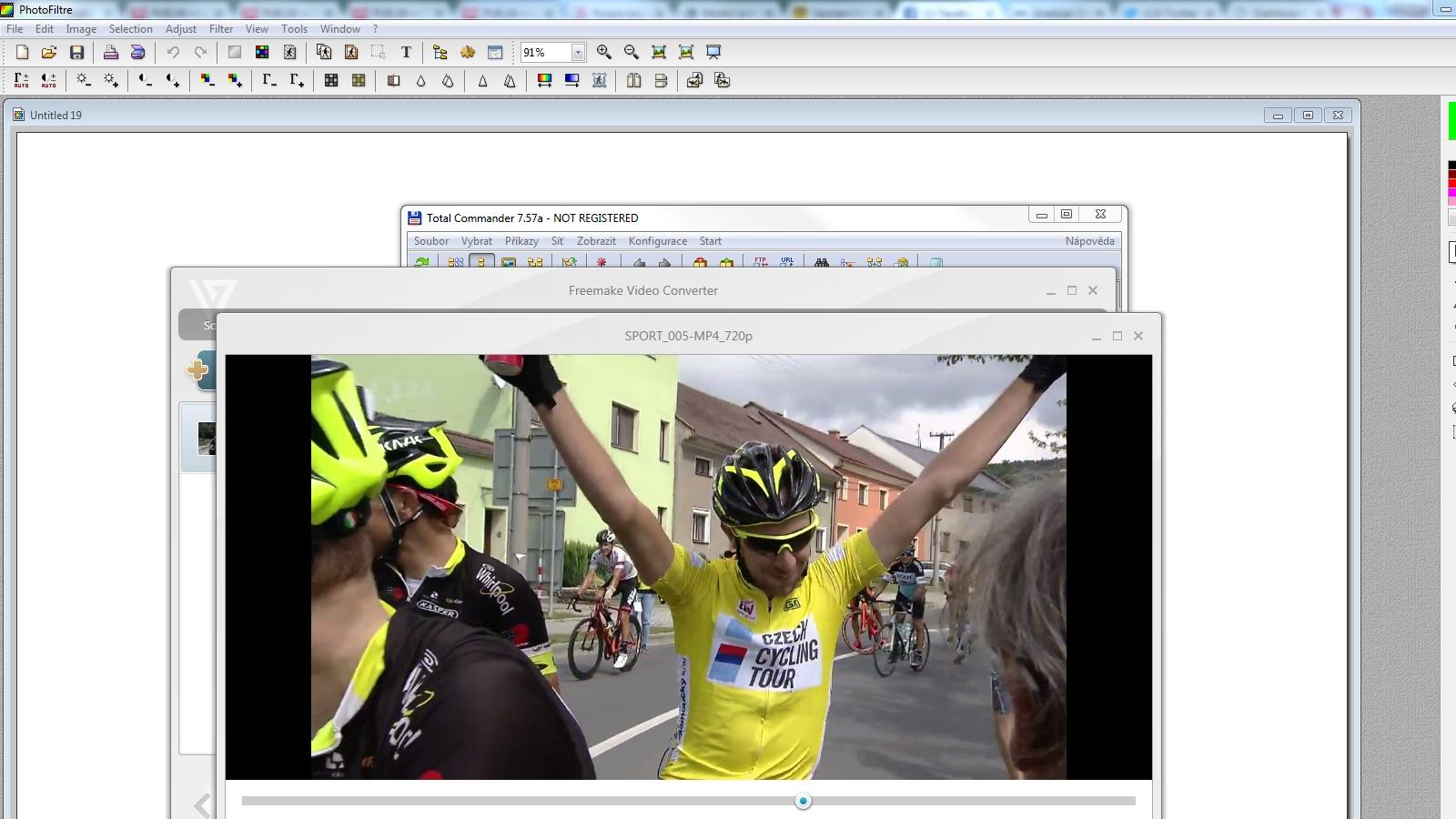Switch to full screen view icon
Viewport: 1456px width, 819px height.
point(713,53)
